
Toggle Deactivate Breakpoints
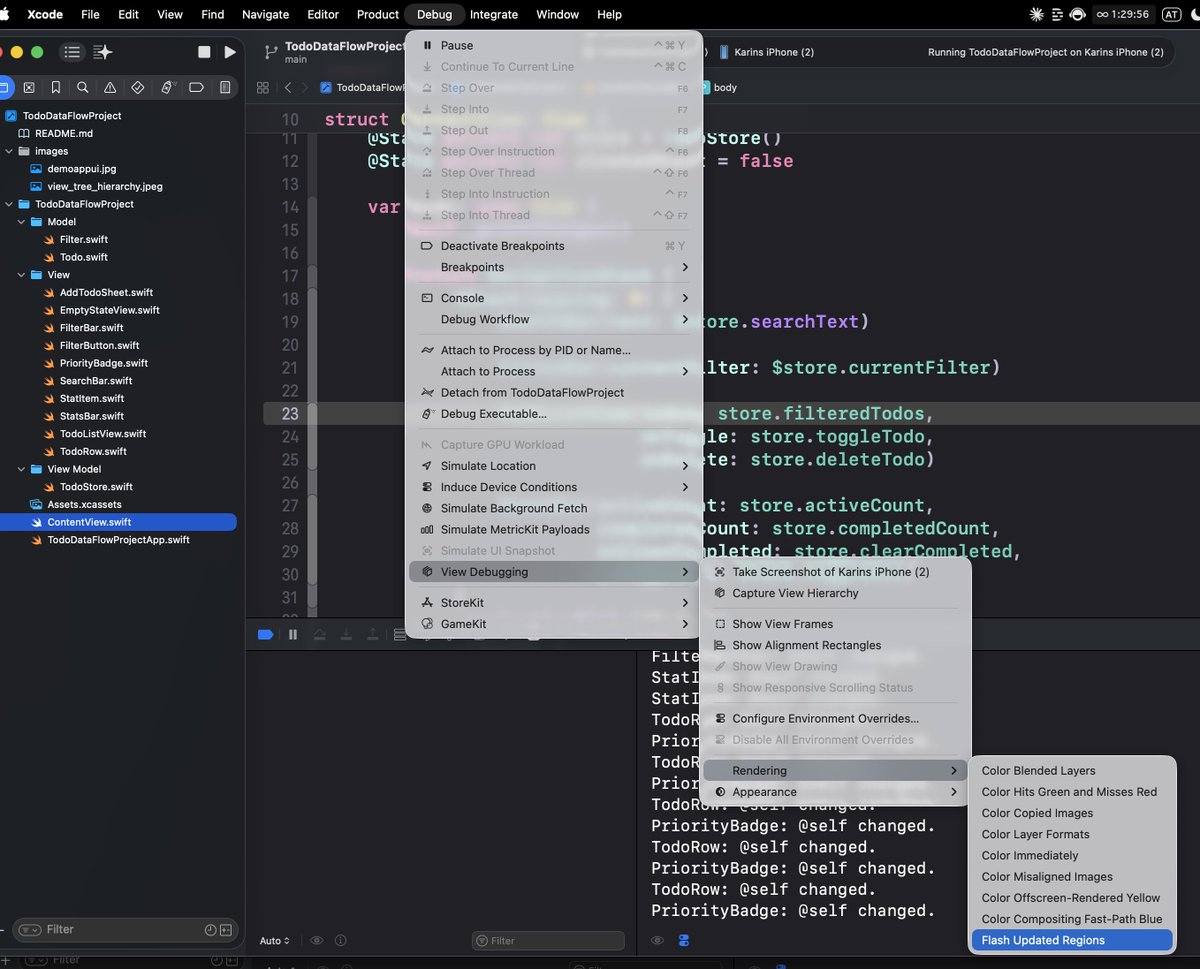(554, 246)
